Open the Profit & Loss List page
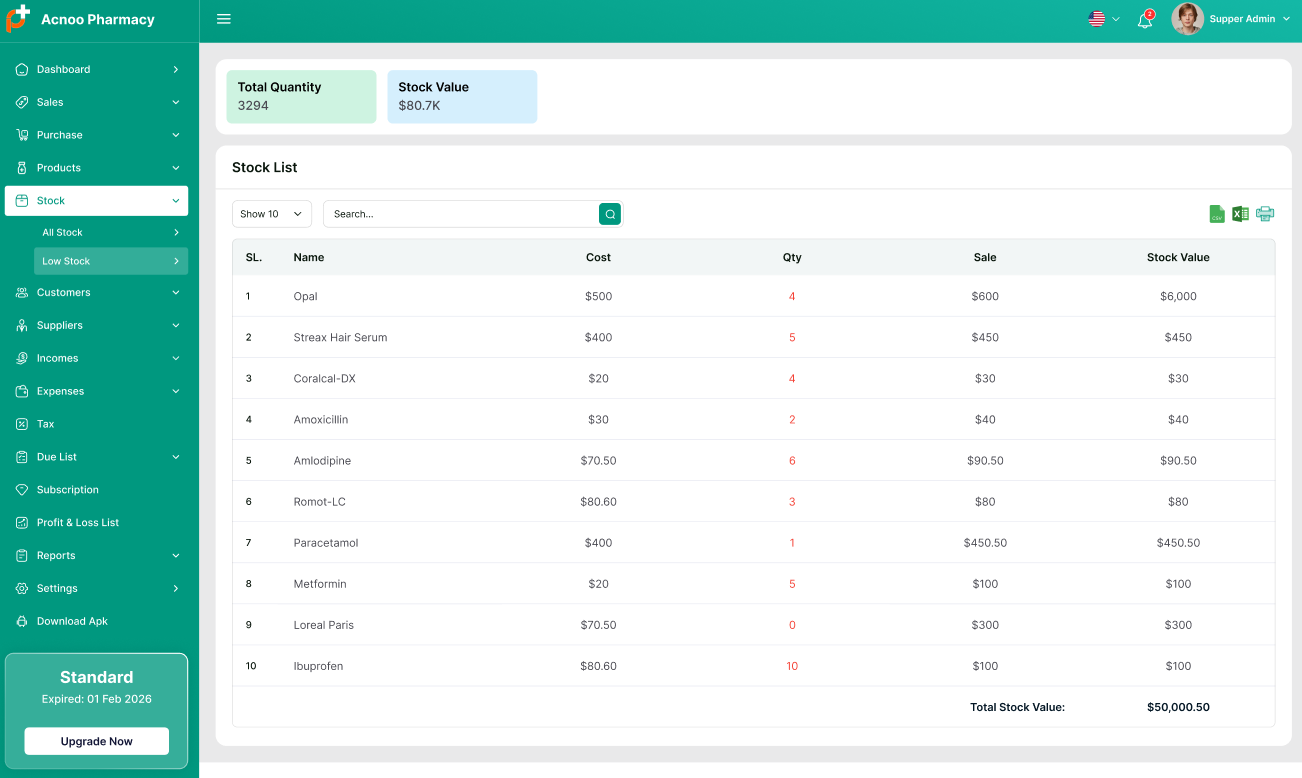Image resolution: width=1302 pixels, height=778 pixels. [x=78, y=522]
